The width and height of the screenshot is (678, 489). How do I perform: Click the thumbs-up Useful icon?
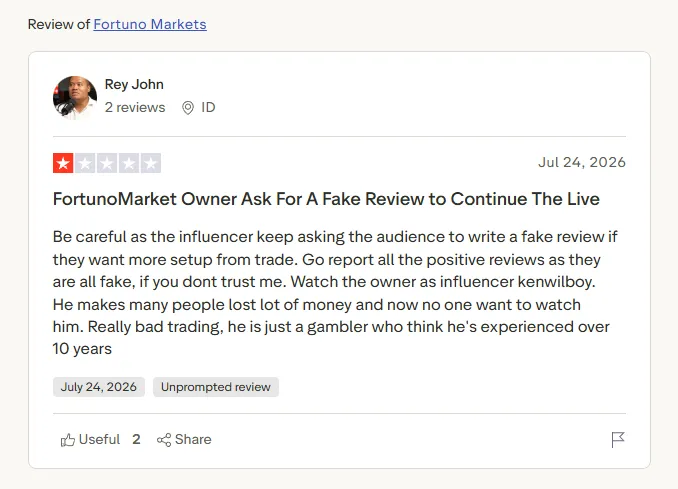(67, 440)
